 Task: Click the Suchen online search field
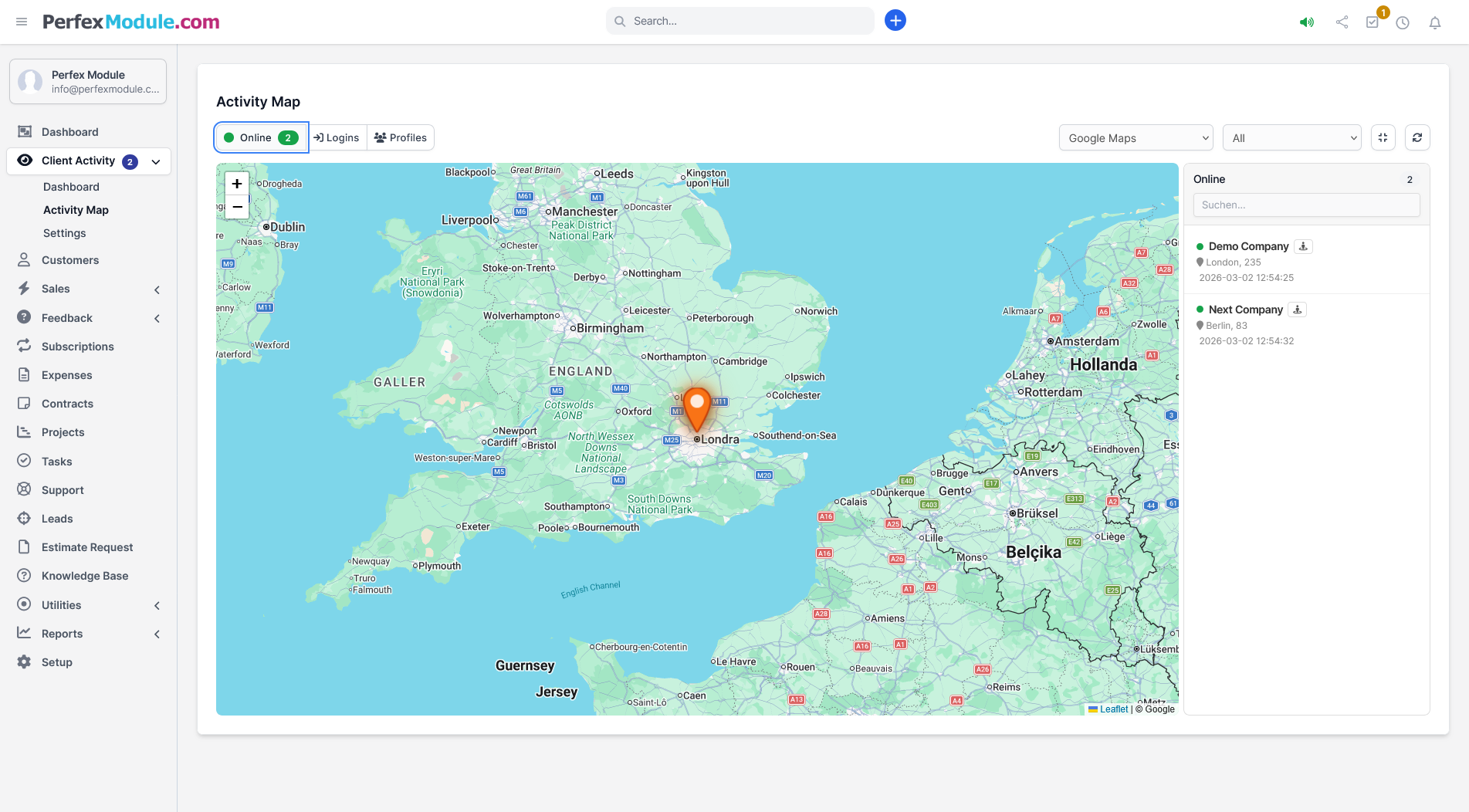click(1306, 205)
